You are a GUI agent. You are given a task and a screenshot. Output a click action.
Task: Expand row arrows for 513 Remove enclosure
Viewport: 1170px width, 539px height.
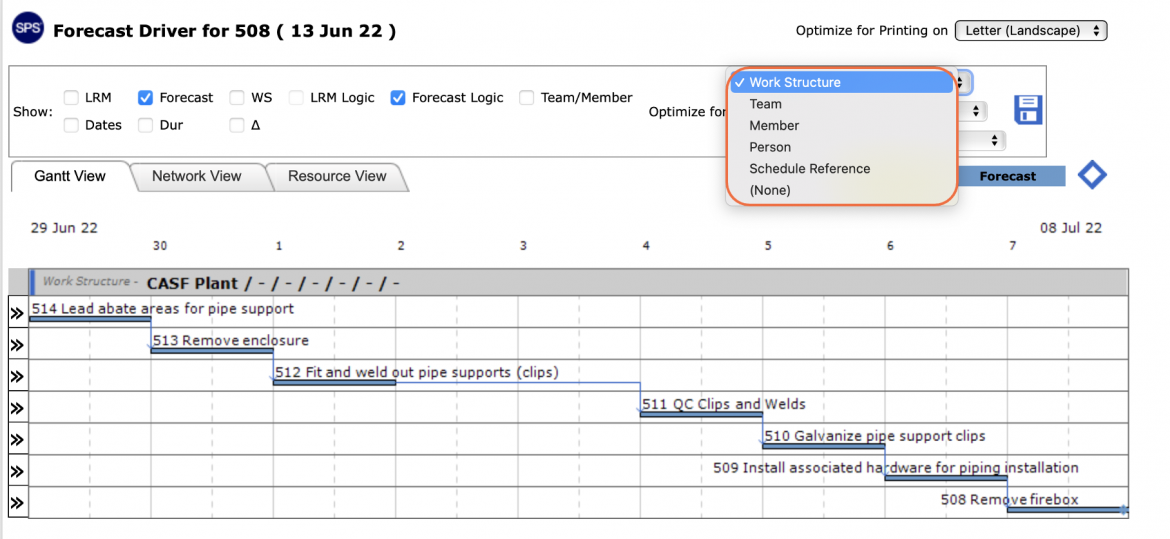pyautogui.click(x=17, y=345)
